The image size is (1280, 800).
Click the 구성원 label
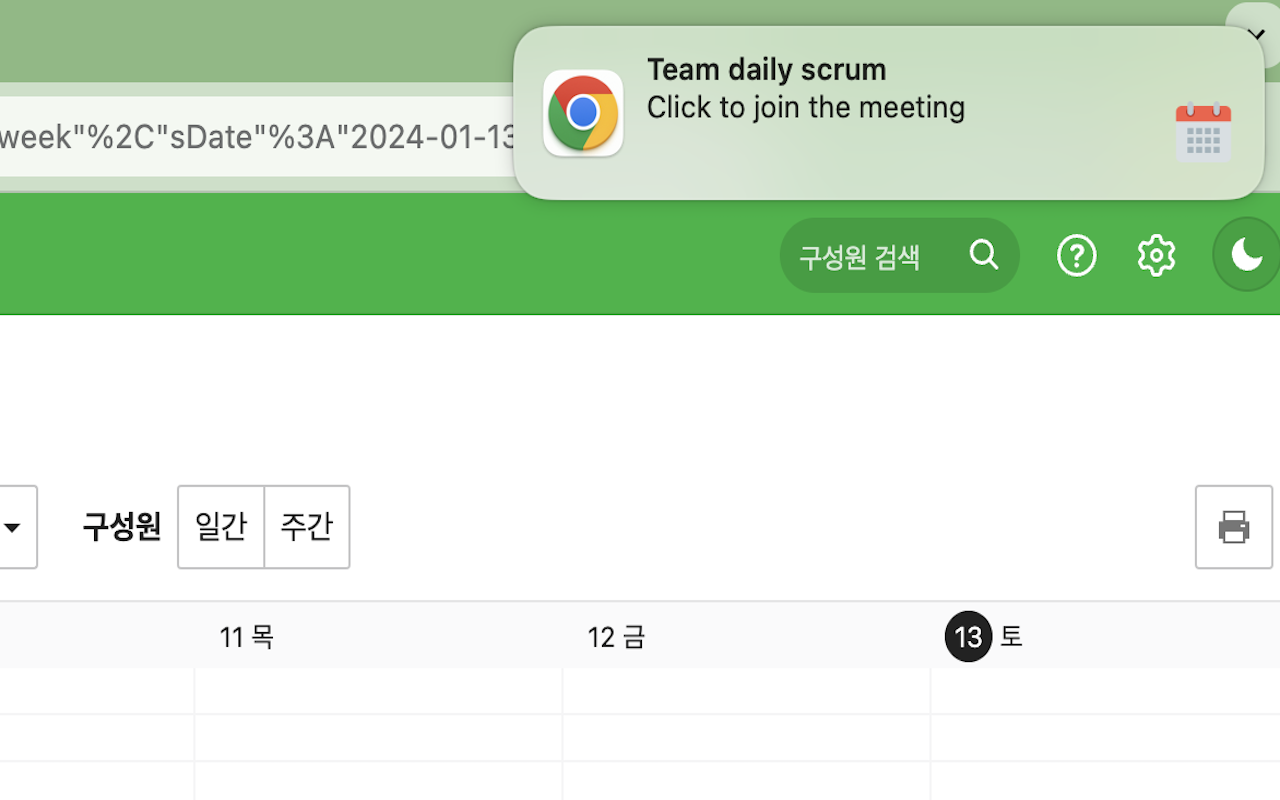(121, 527)
